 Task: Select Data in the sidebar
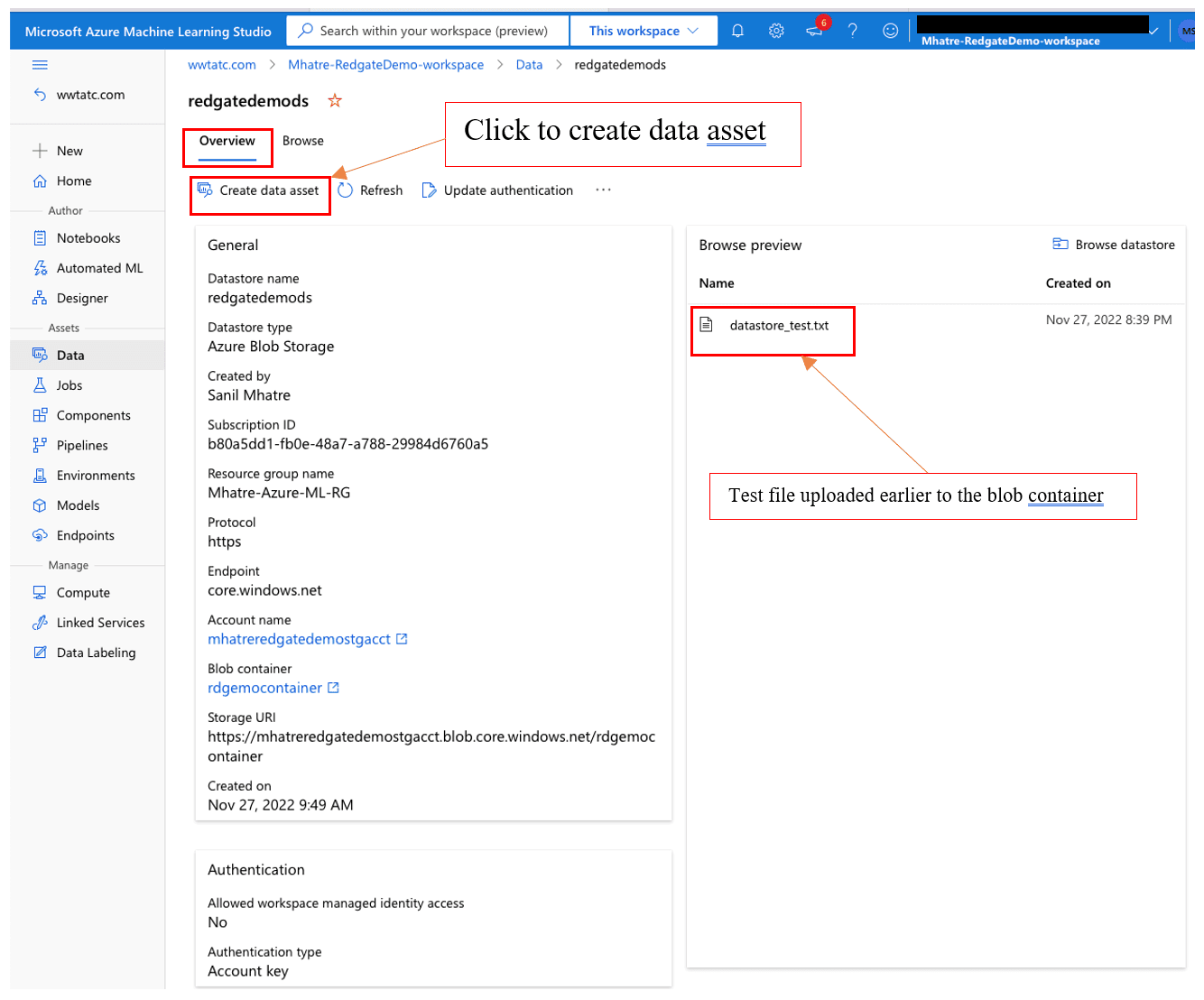[88, 356]
